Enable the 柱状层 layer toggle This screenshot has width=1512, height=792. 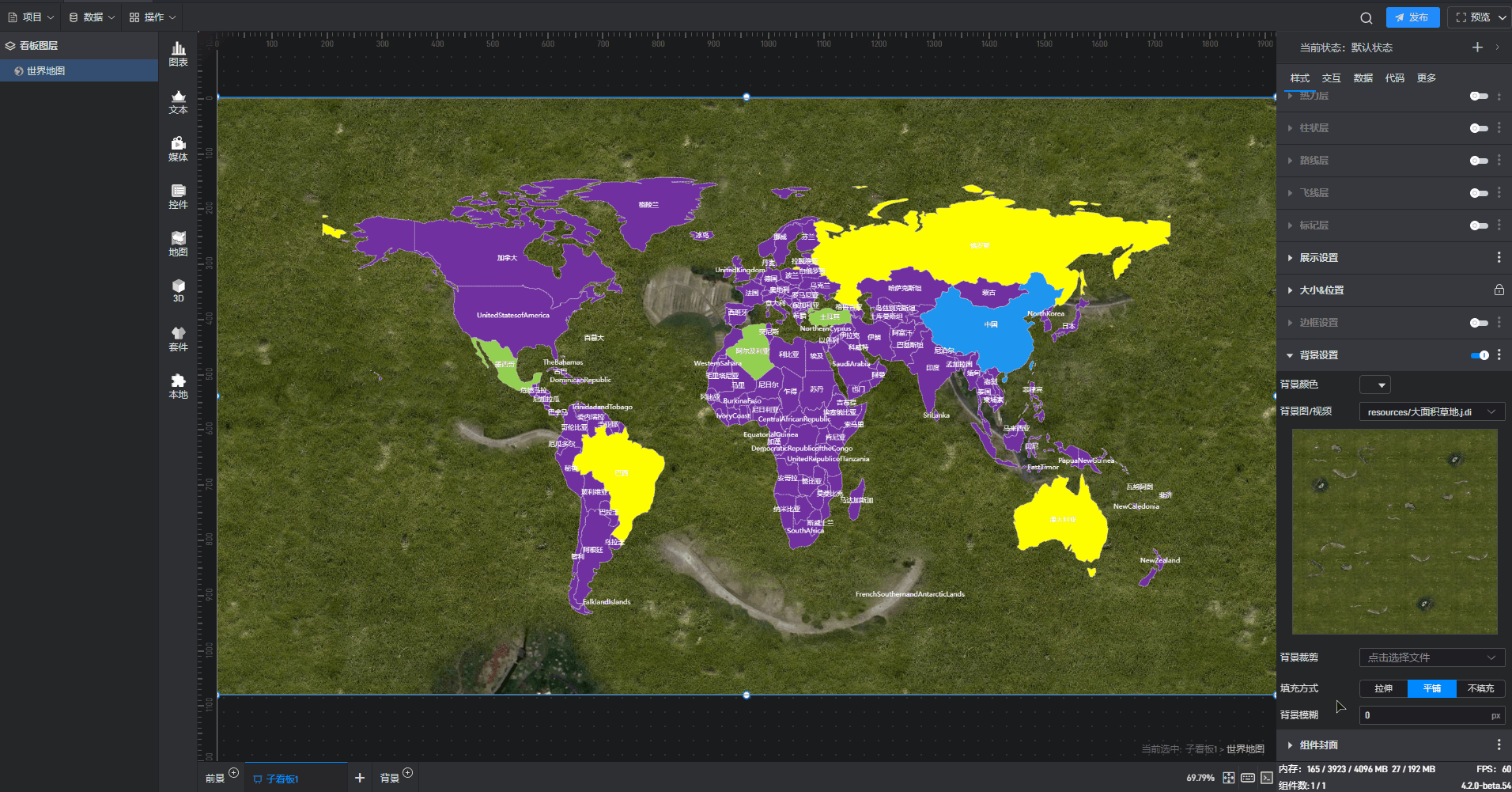point(1478,128)
